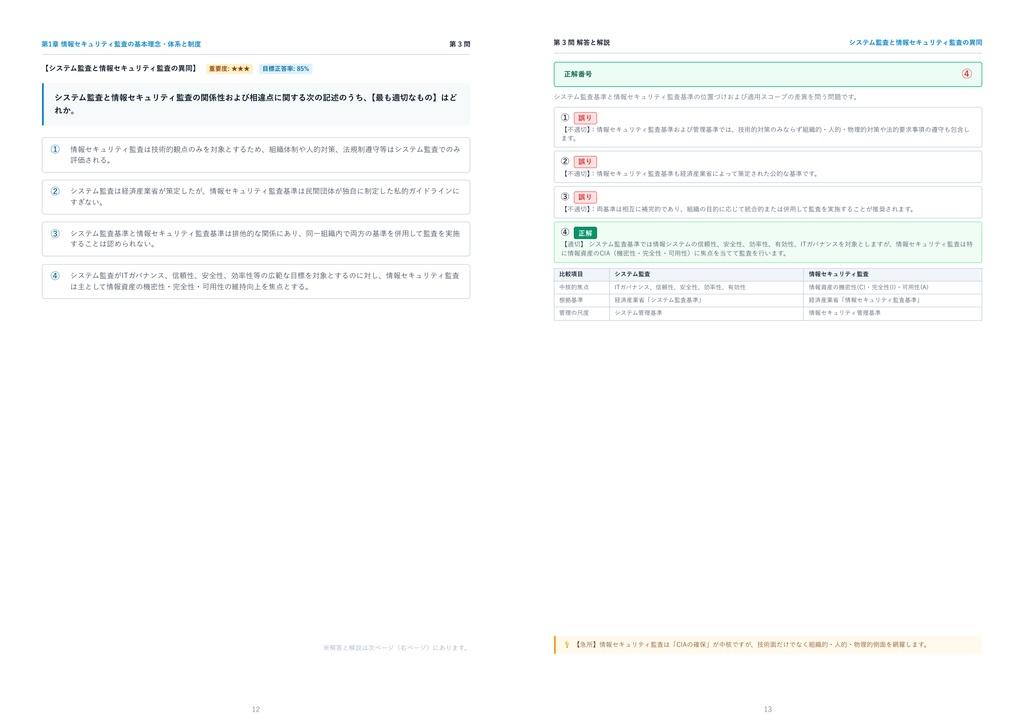Click the '誤り' badge in explanation ①
Image resolution: width=1024 pixels, height=724 pixels.
tap(585, 118)
